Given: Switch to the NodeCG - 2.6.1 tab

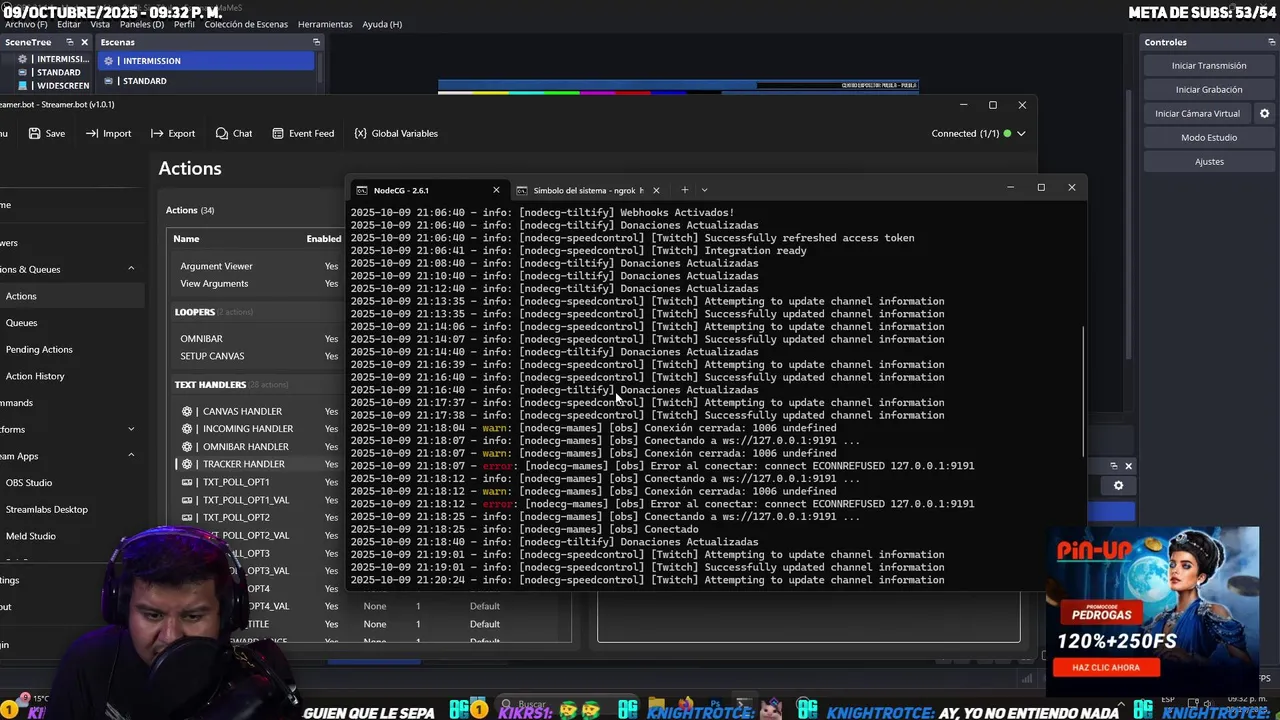Looking at the screenshot, I should tap(429, 190).
